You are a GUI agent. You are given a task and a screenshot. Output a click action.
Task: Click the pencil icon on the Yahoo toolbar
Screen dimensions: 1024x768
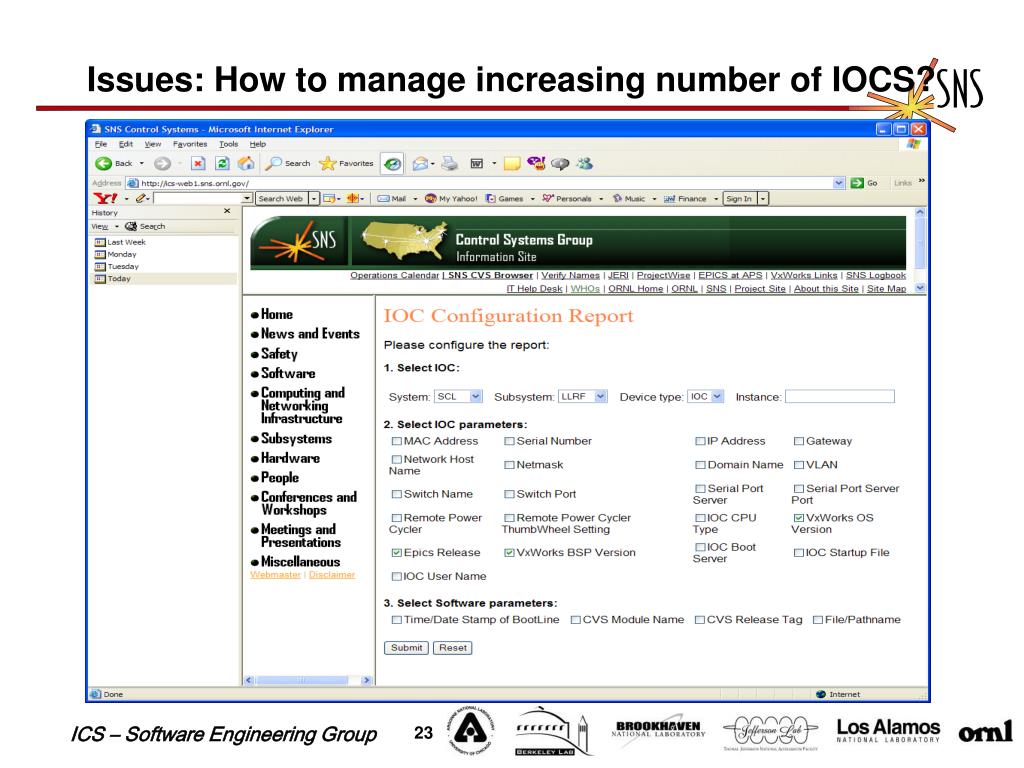click(140, 199)
